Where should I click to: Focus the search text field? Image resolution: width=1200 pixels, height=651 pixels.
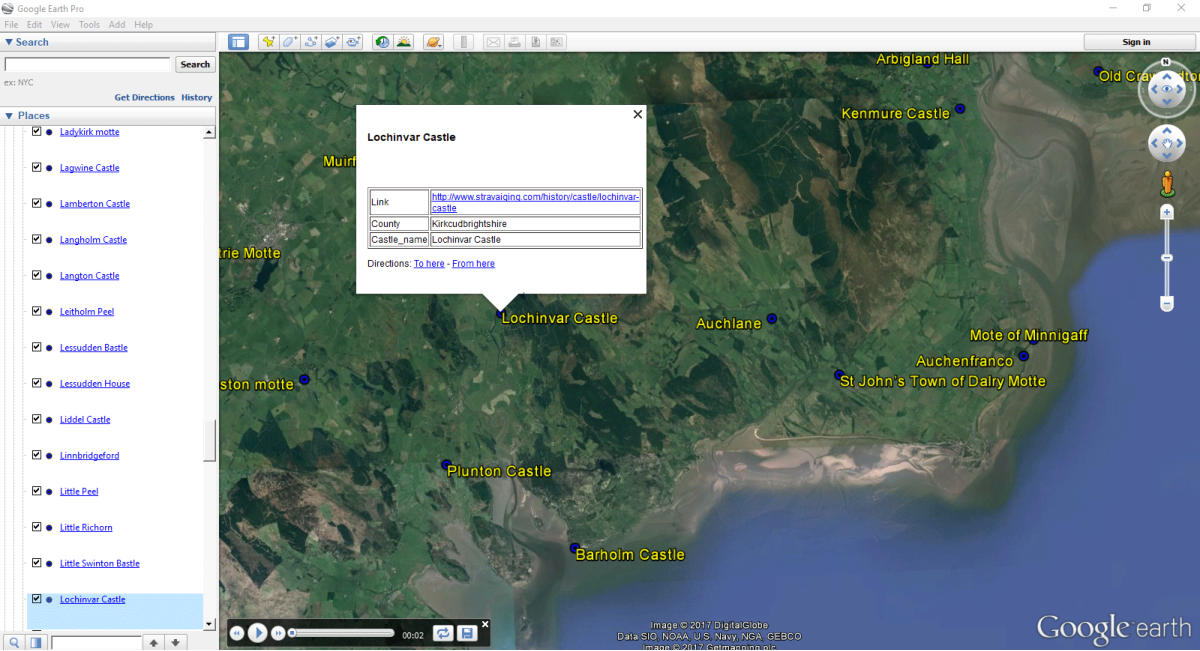pyautogui.click(x=88, y=64)
